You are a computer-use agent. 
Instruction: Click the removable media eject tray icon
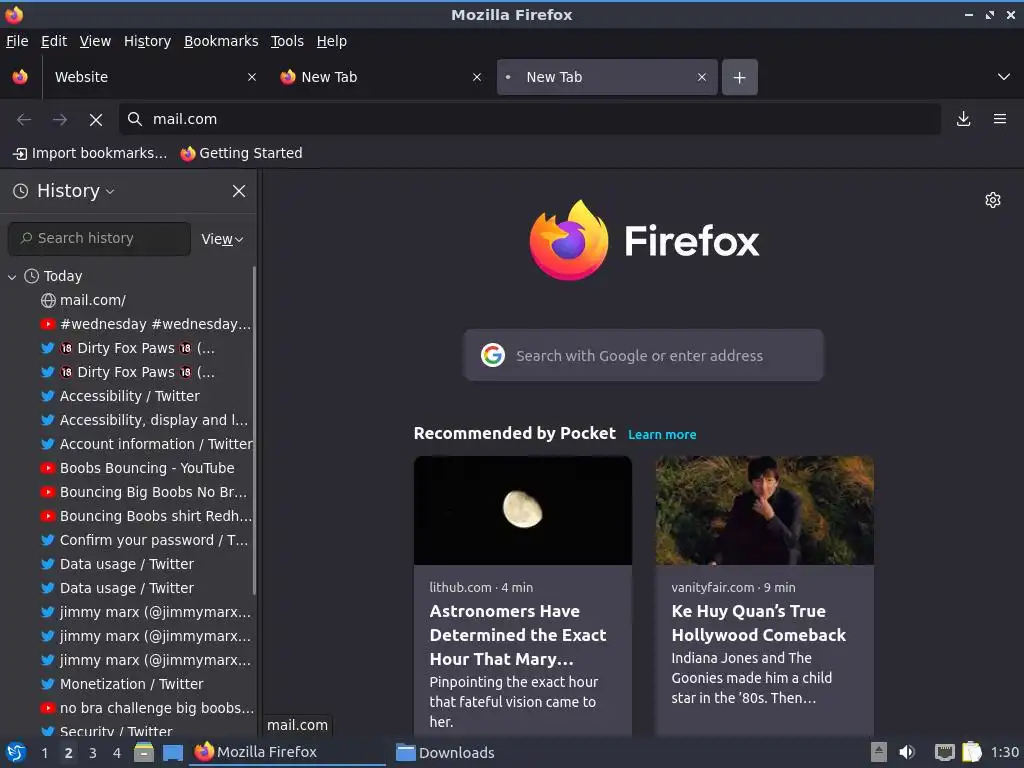(878, 752)
